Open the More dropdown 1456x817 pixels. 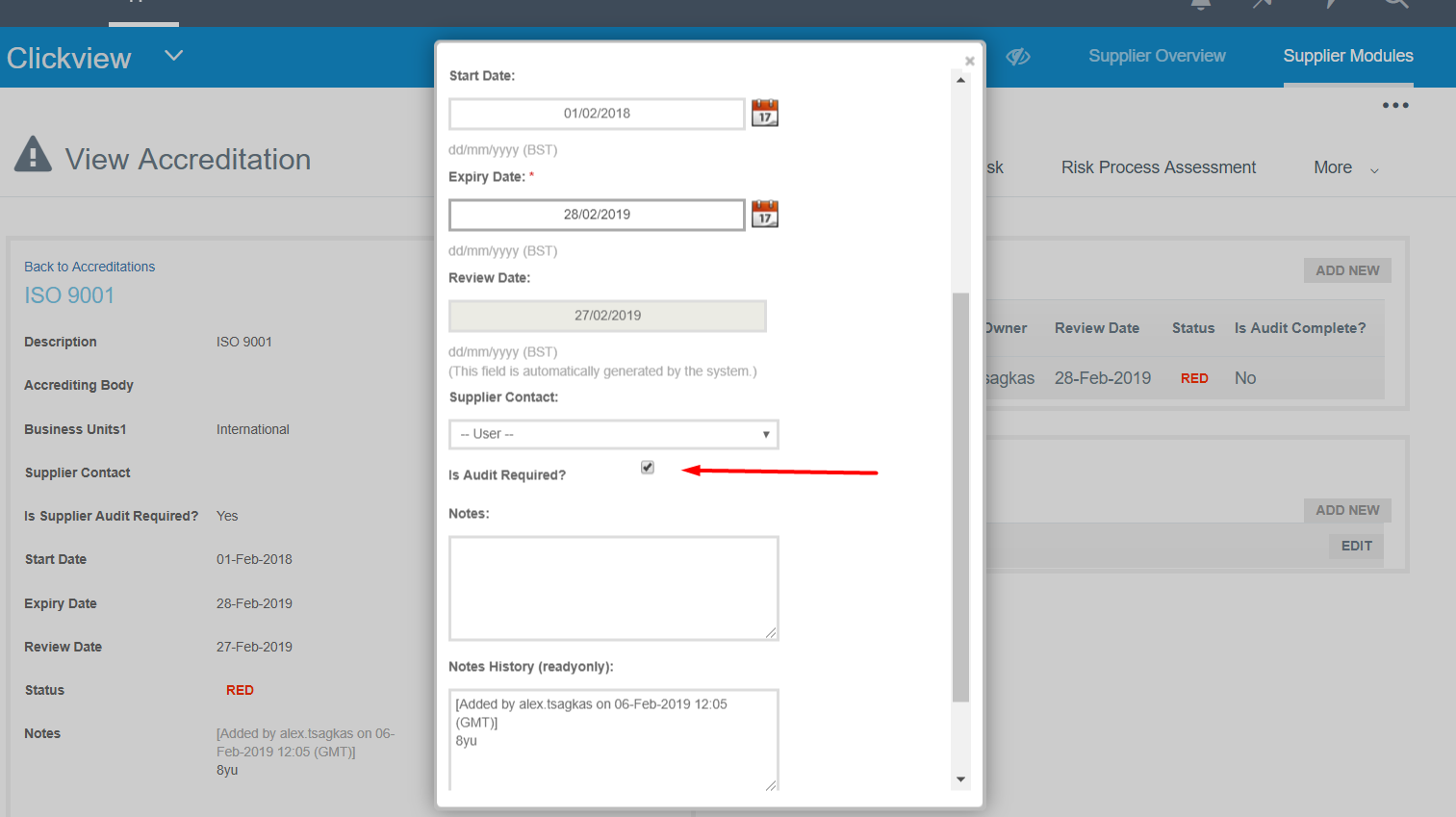coord(1344,167)
